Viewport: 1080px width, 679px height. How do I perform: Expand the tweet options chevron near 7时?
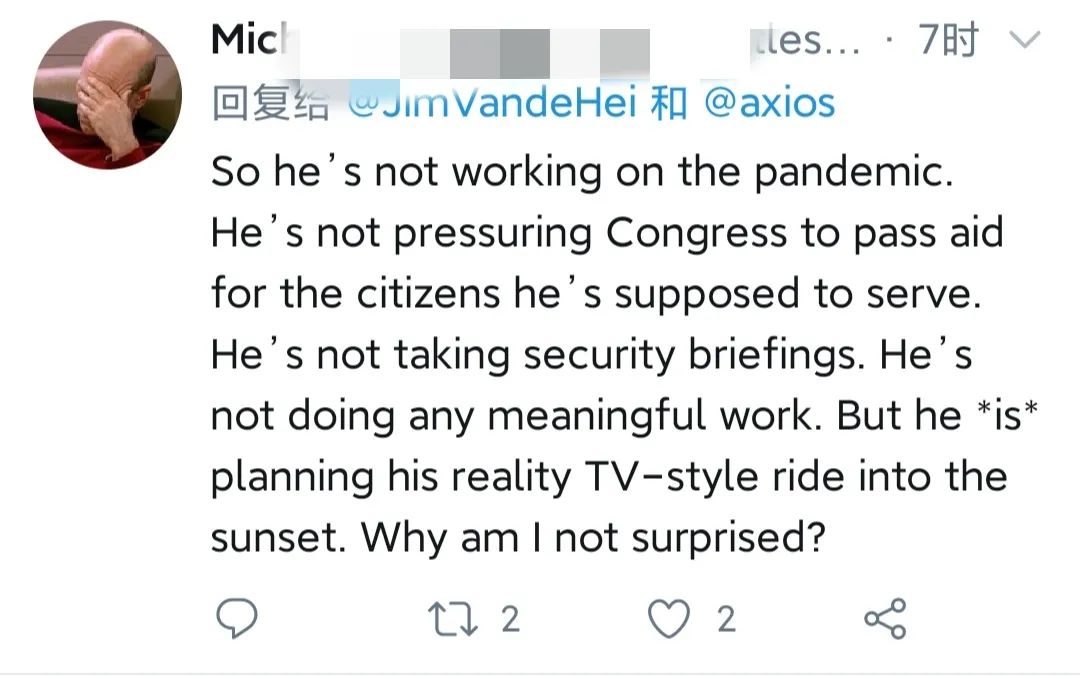tap(1025, 39)
